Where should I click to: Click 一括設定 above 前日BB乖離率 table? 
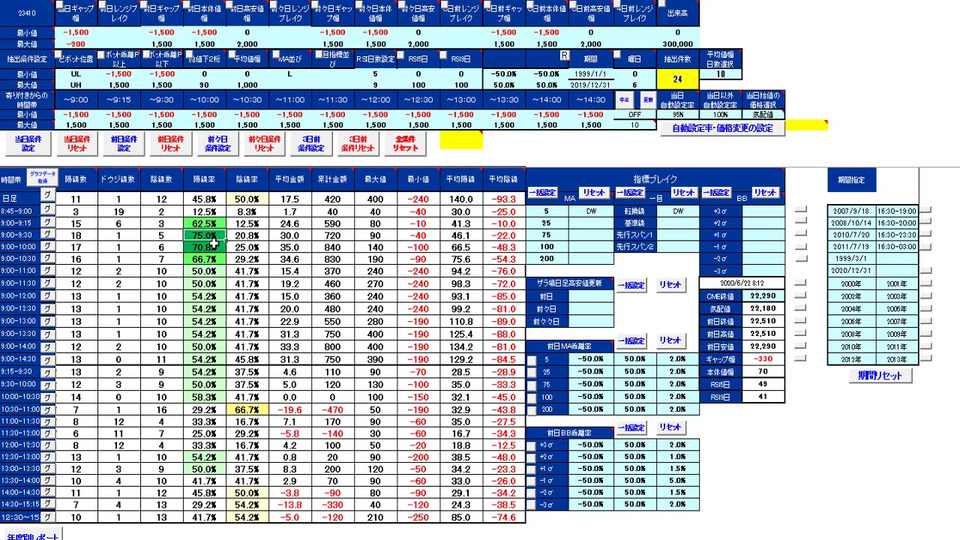coord(631,428)
